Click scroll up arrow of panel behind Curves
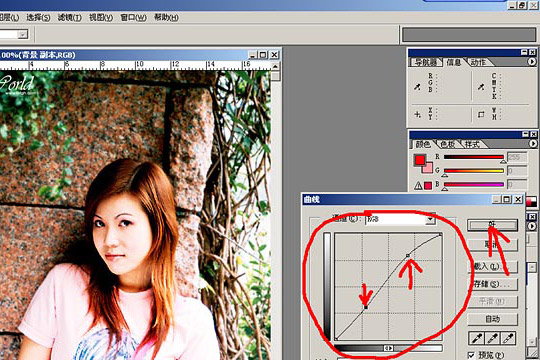The image size is (540, 360). point(532,267)
